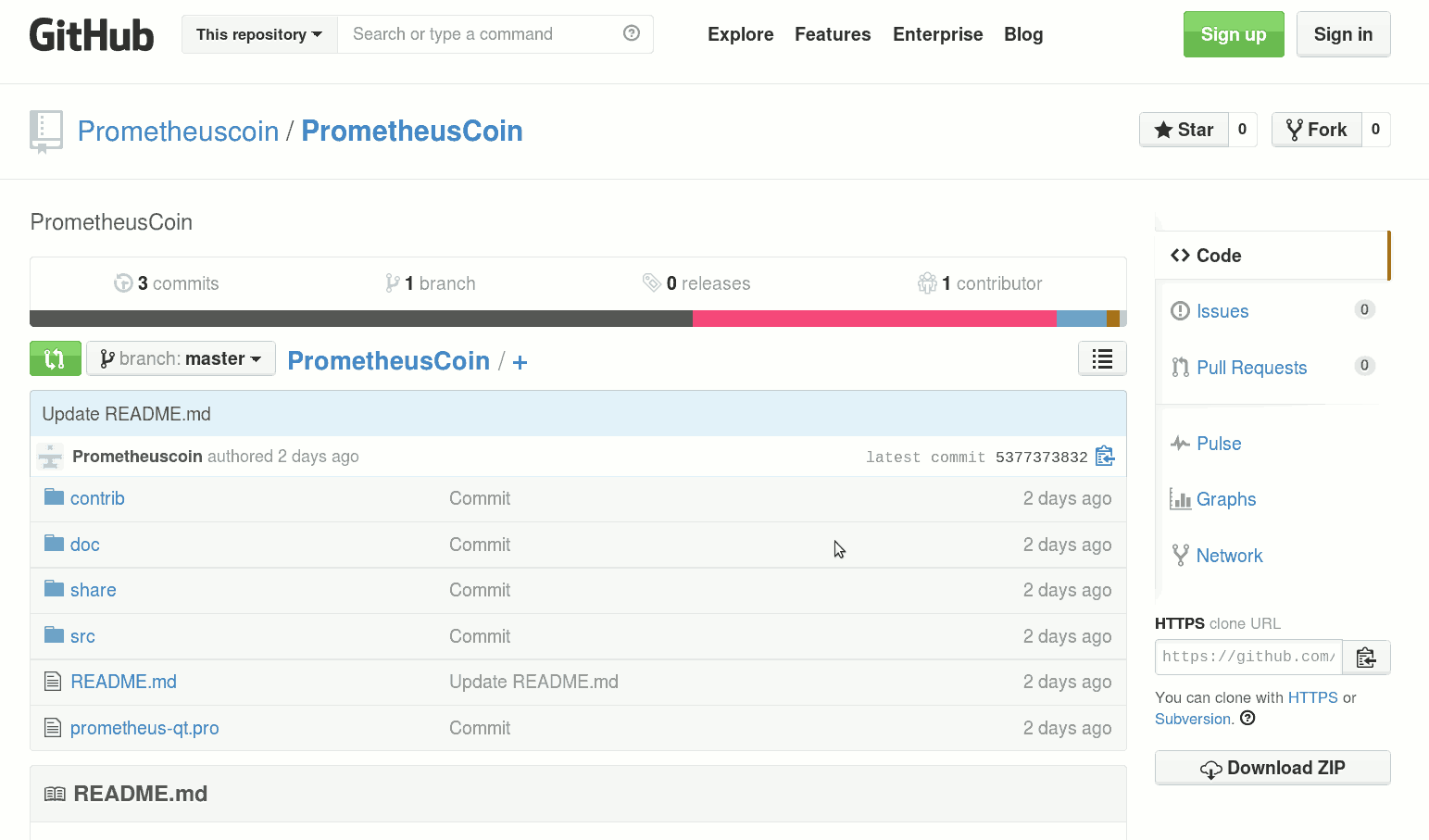Viewport: 1429px width, 840px height.
Task: Open the bold PrometheusCoin repository title link
Action: tap(412, 132)
